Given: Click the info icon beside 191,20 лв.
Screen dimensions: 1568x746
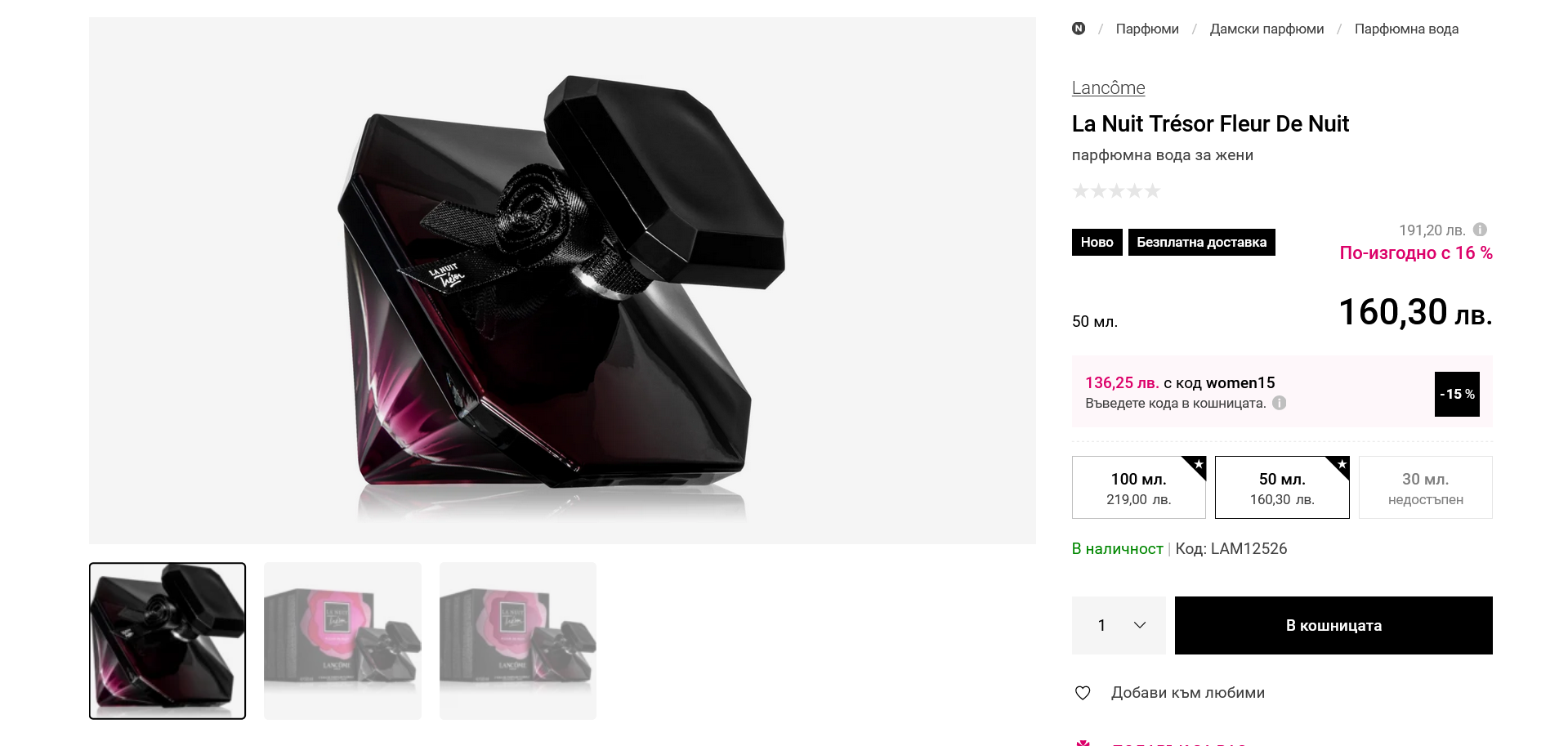Looking at the screenshot, I should pos(1480,230).
